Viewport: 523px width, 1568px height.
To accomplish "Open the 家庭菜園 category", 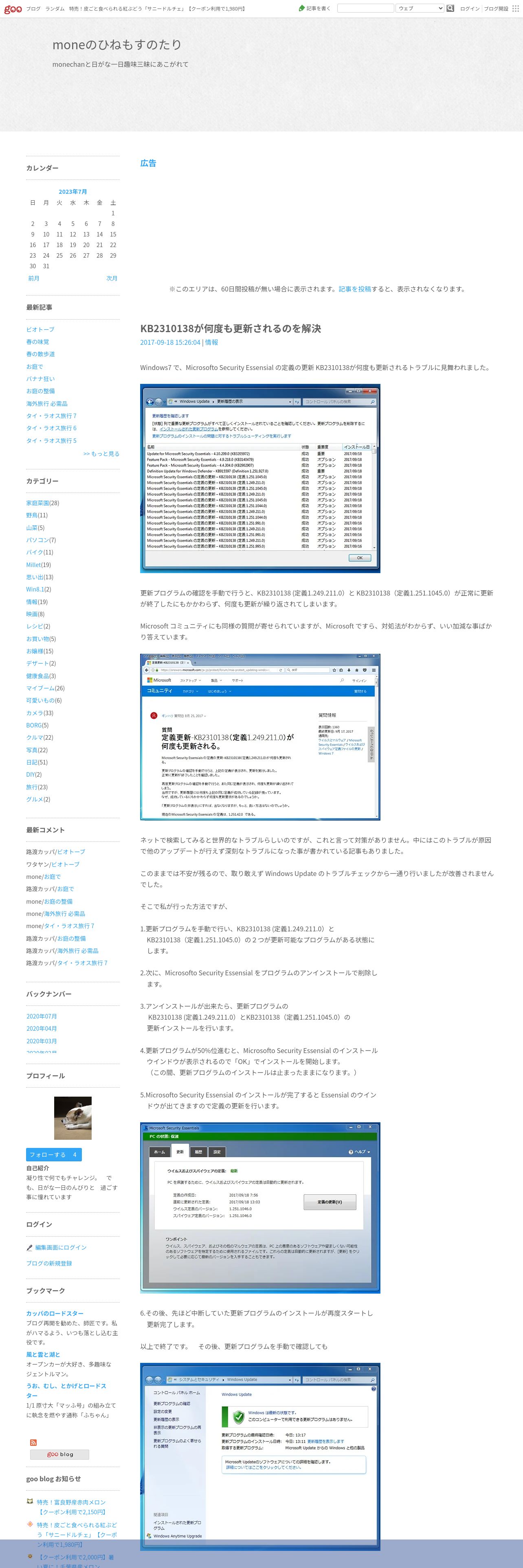I will [x=38, y=503].
